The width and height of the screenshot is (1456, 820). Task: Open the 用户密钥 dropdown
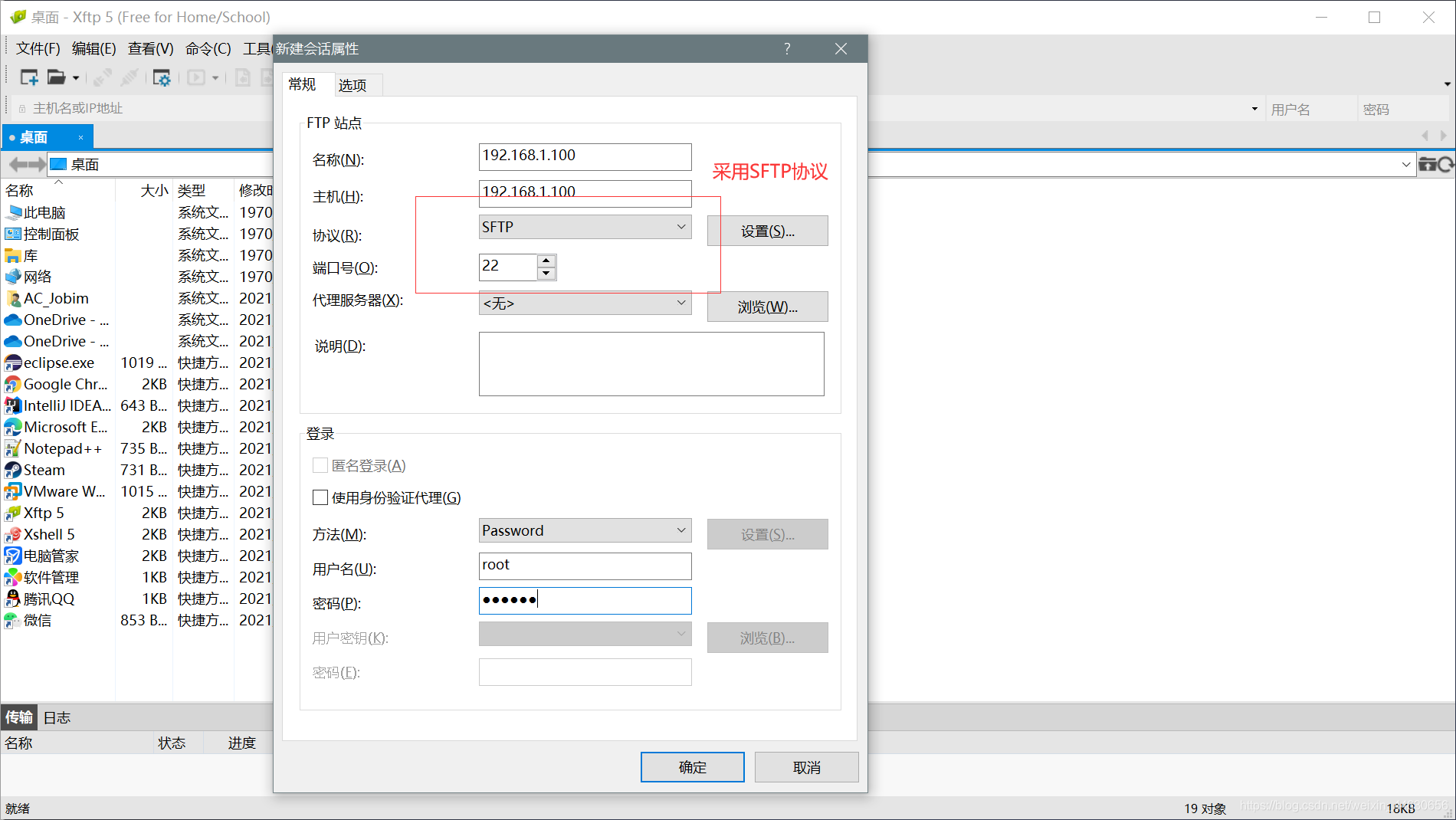coord(585,634)
